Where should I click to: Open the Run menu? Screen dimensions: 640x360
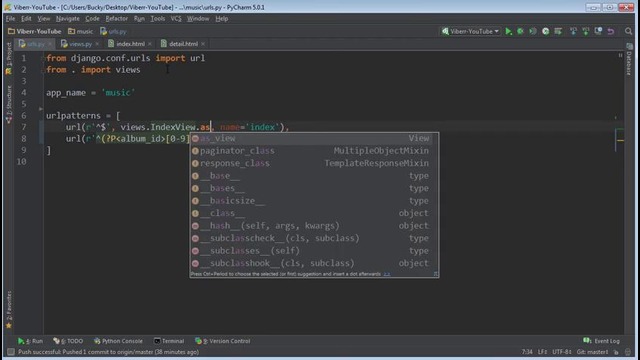[x=139, y=19]
